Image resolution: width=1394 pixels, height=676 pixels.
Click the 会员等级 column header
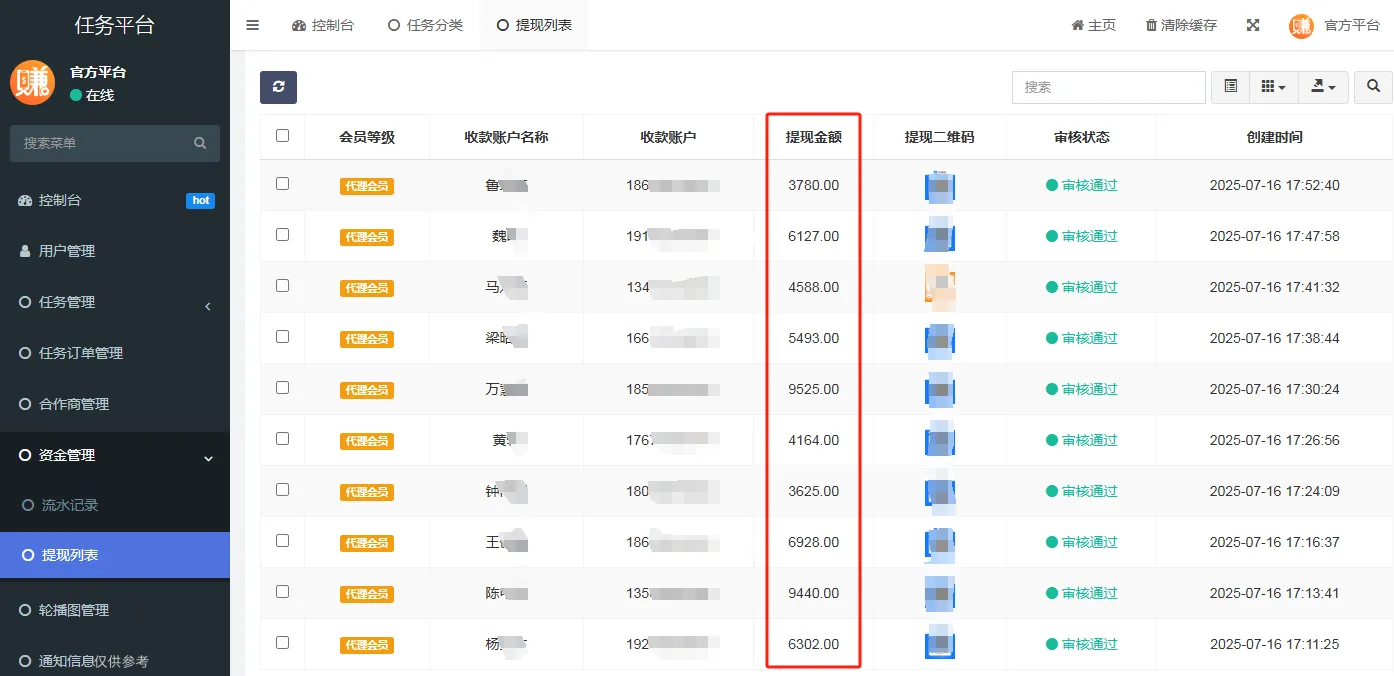(367, 137)
